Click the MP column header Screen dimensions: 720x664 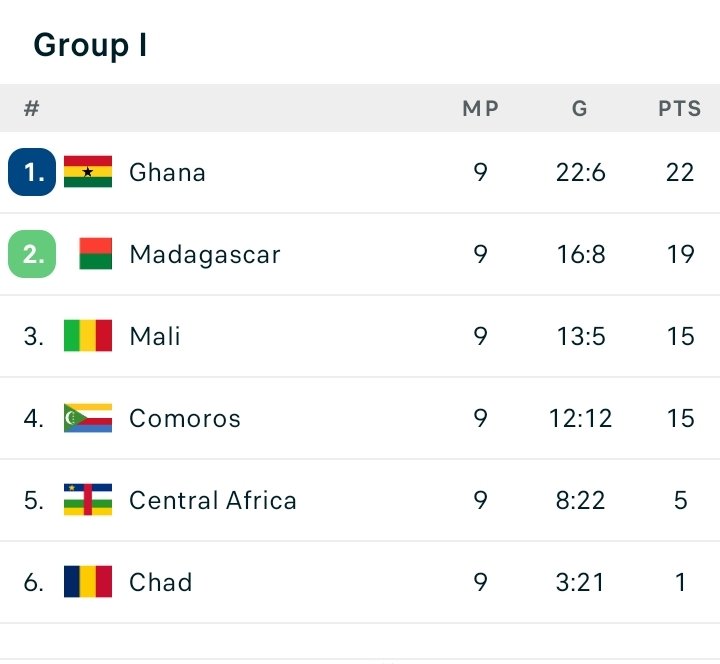click(x=480, y=109)
